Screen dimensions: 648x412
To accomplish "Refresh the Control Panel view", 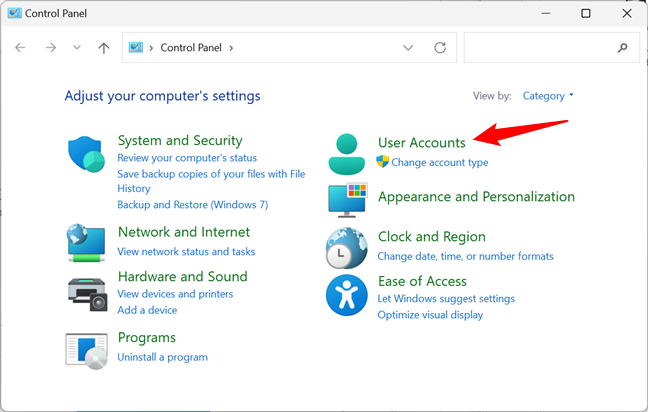I will pyautogui.click(x=440, y=47).
